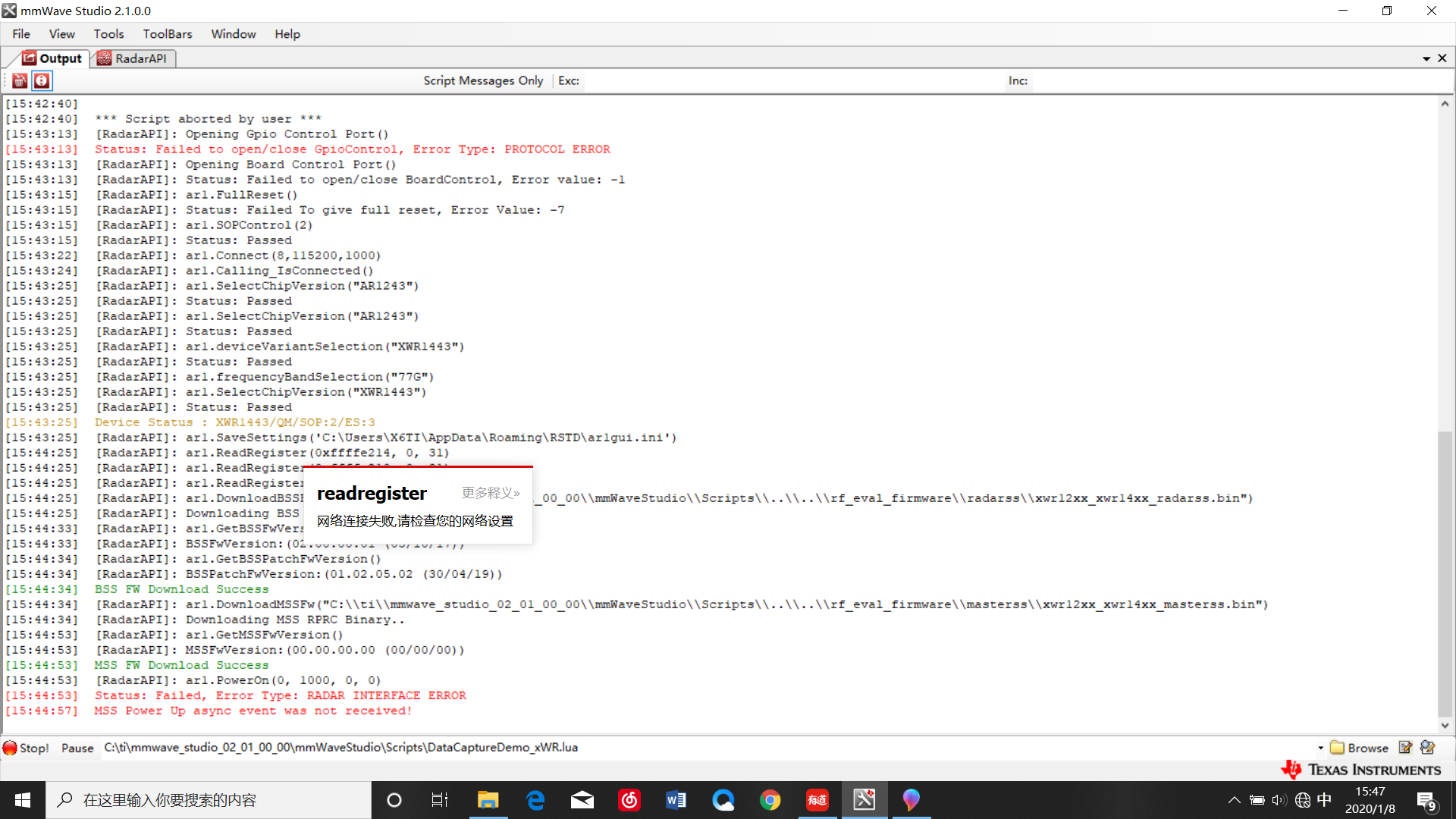1456x819 pixels.
Task: Click the red info filter icon
Action: (42, 80)
